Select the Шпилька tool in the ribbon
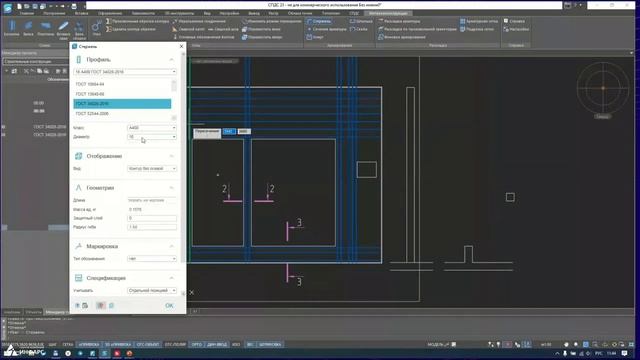The image size is (640, 360). pos(361,21)
